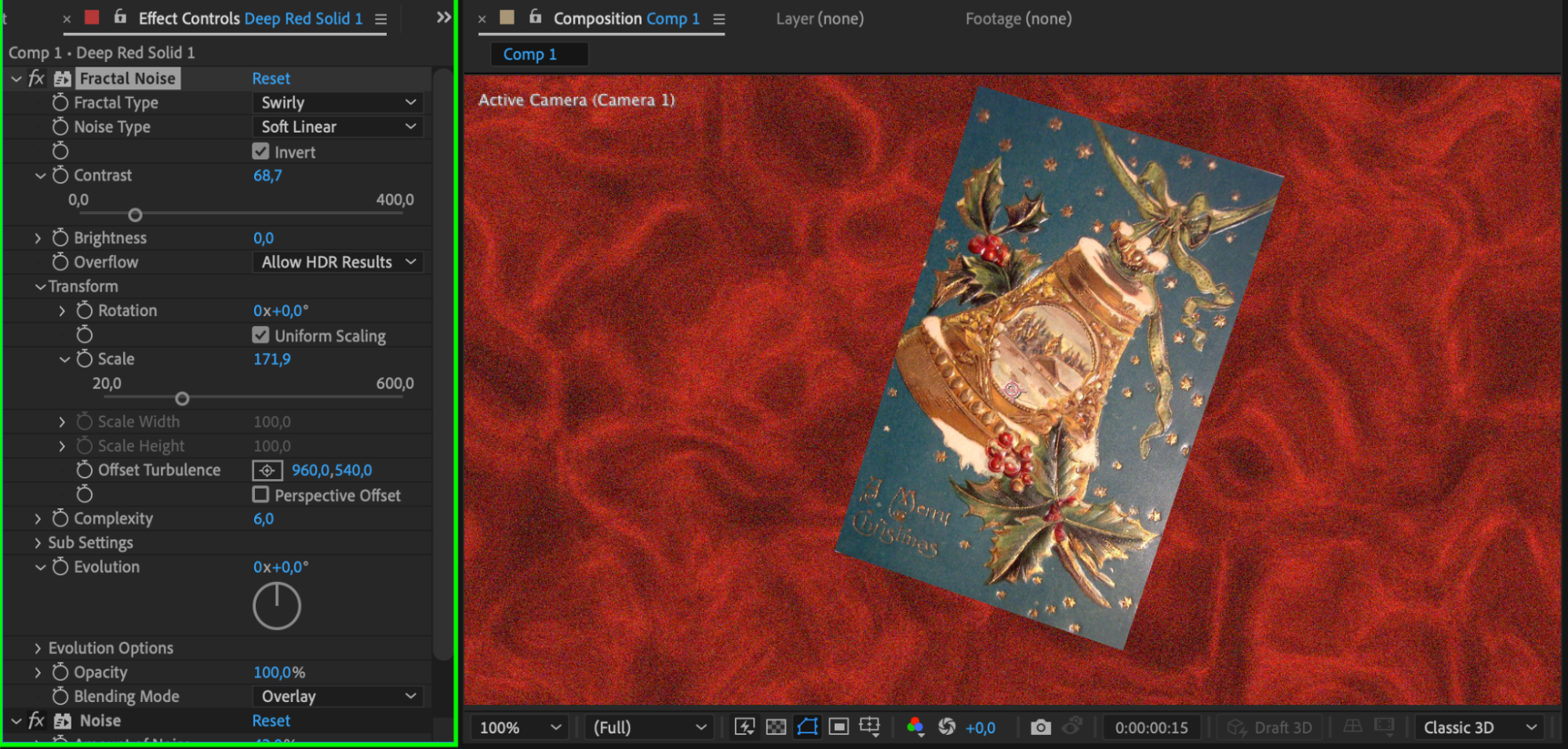
Task: Expand the Brightness property
Action: 38,238
